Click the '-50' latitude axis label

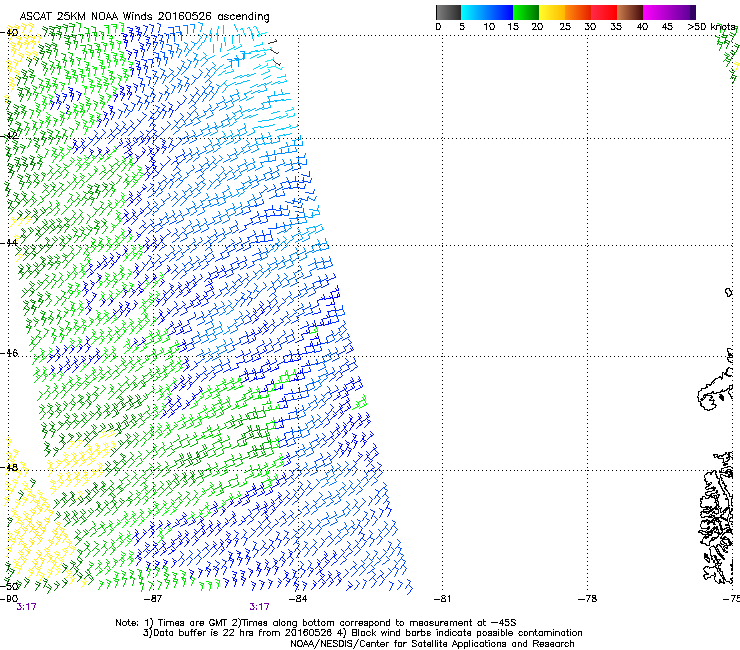point(9,586)
